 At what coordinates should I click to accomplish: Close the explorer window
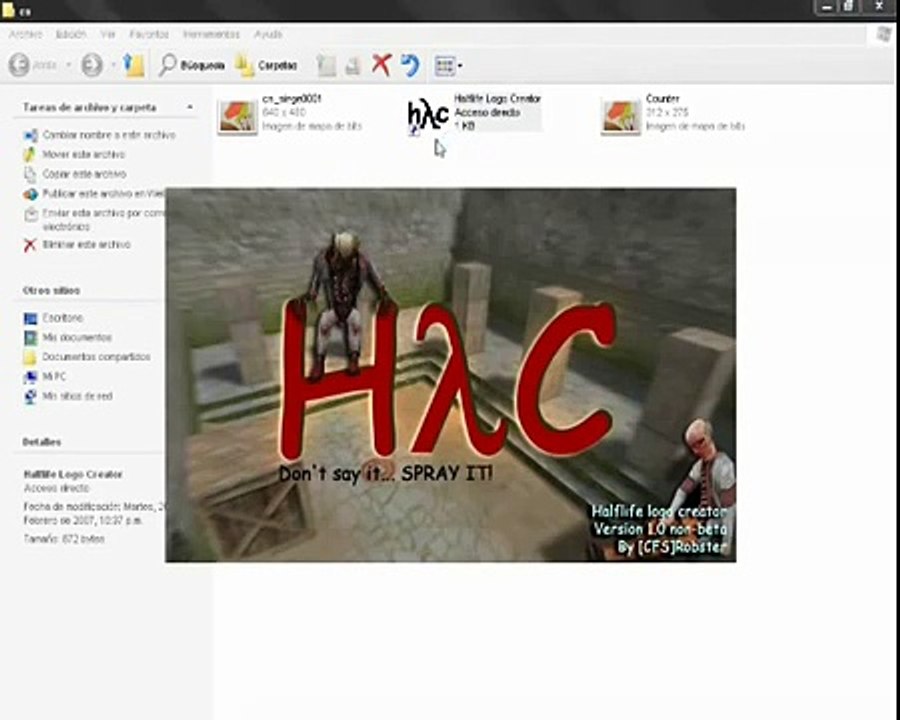point(879,7)
